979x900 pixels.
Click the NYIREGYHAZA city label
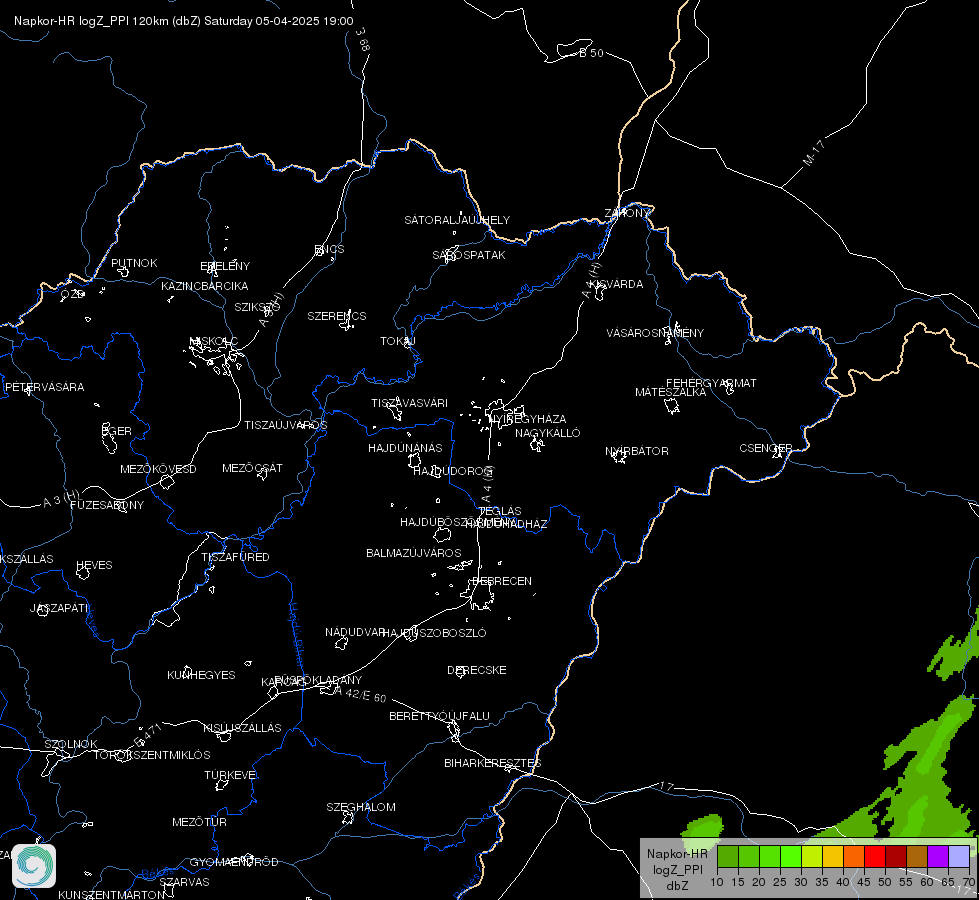[x=528, y=418]
